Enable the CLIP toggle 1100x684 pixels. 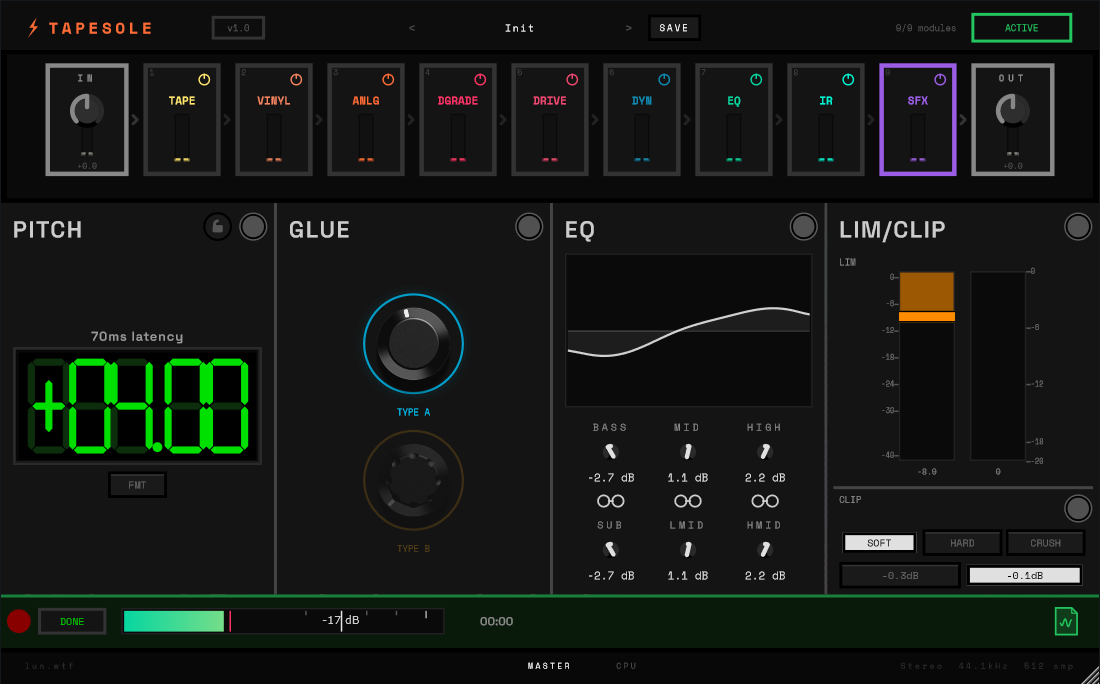point(1078,509)
